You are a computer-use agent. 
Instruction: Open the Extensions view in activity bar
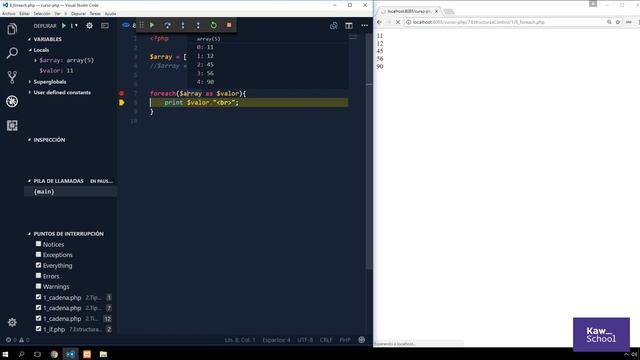12,125
